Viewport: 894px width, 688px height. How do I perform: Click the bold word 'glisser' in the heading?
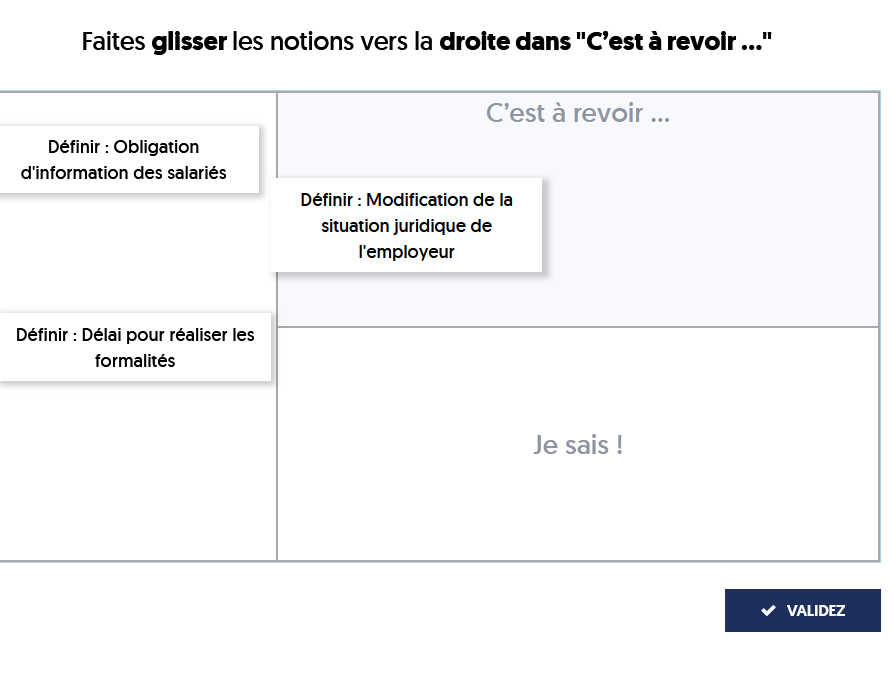pyautogui.click(x=189, y=42)
